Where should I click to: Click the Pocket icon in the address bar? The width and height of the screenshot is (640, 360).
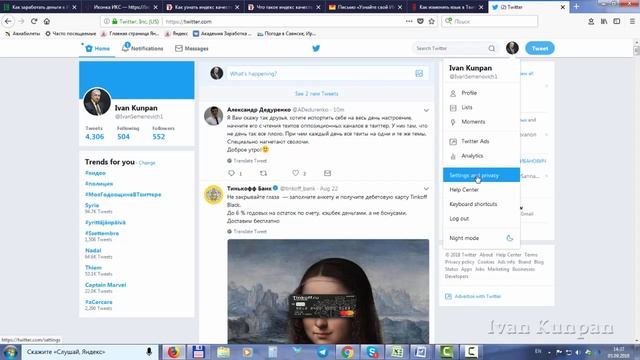point(420,21)
